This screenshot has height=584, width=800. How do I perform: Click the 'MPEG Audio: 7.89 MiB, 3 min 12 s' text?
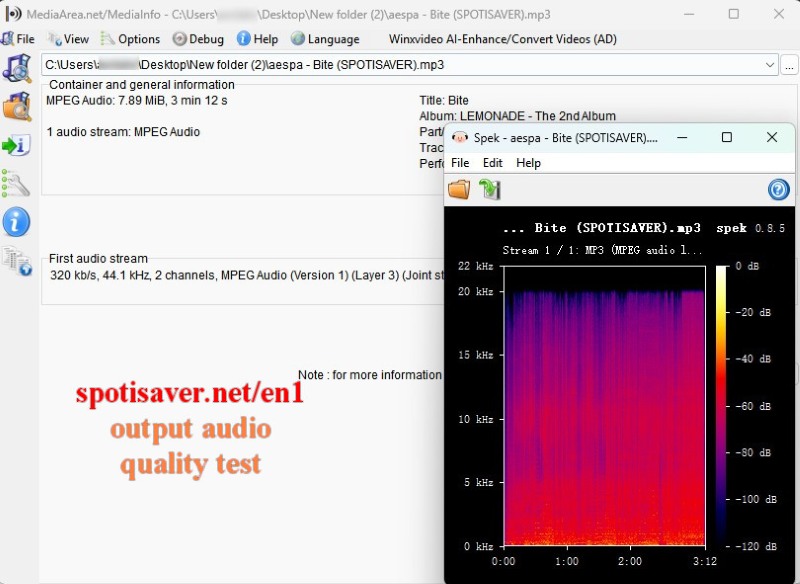(137, 100)
